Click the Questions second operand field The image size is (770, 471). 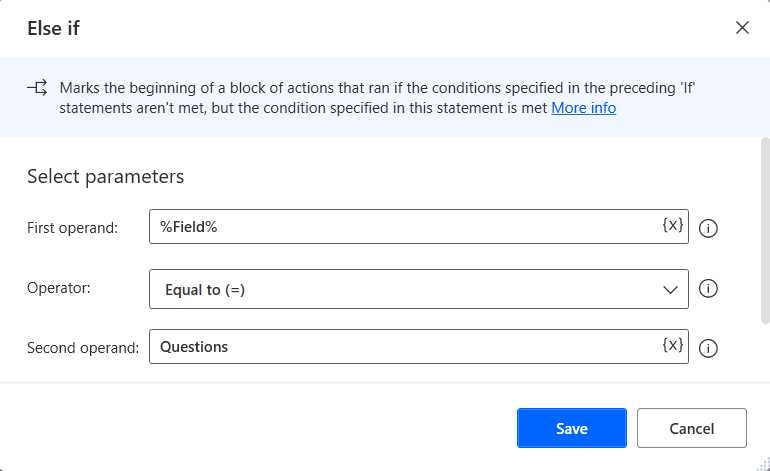click(x=400, y=347)
